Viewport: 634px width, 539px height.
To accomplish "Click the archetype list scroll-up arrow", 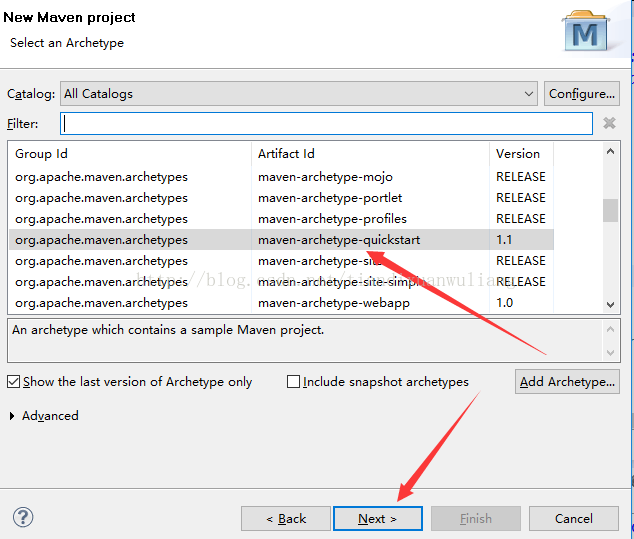I will pos(611,152).
